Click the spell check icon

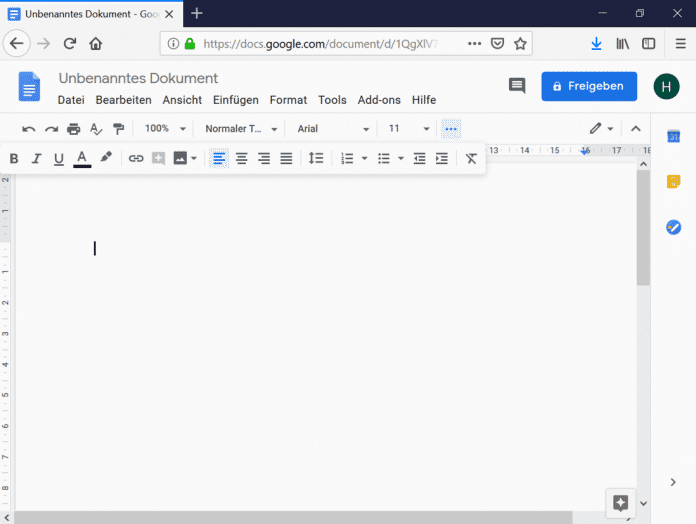[x=97, y=129]
